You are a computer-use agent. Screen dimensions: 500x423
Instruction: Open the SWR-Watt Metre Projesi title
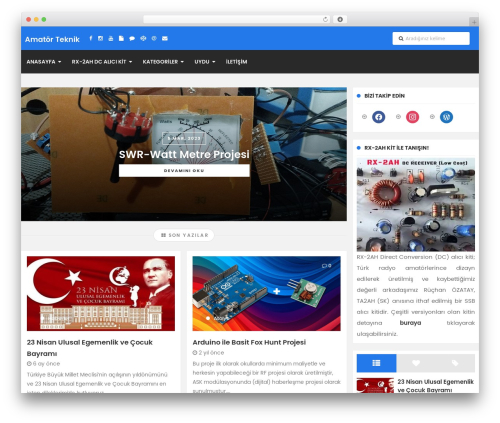click(184, 154)
